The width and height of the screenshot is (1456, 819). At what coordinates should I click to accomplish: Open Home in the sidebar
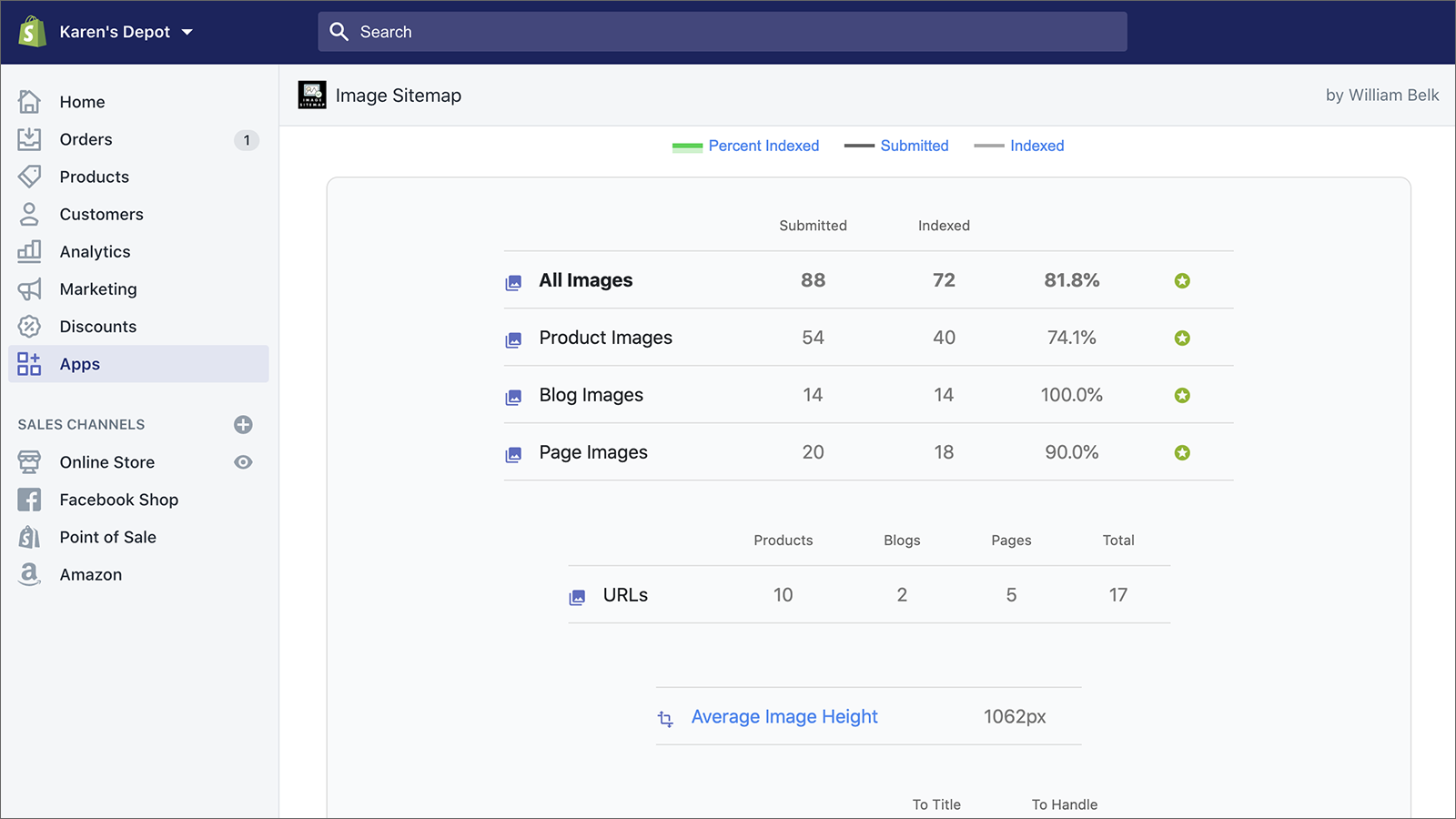82,102
